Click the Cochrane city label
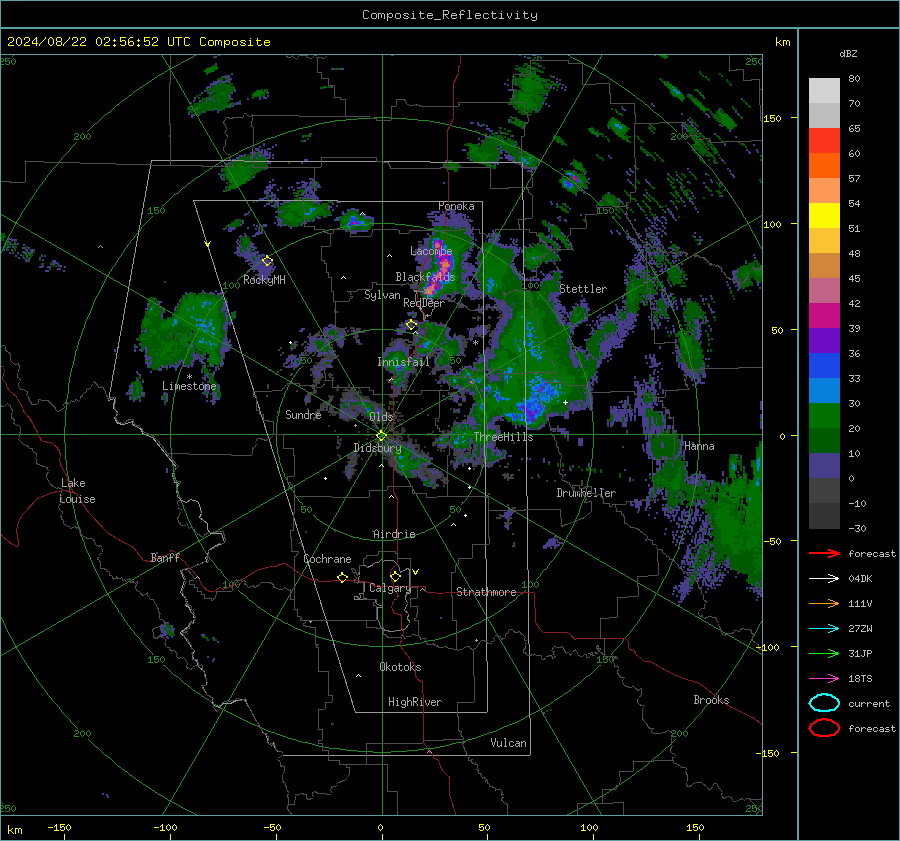The image size is (900, 841). [x=327, y=559]
